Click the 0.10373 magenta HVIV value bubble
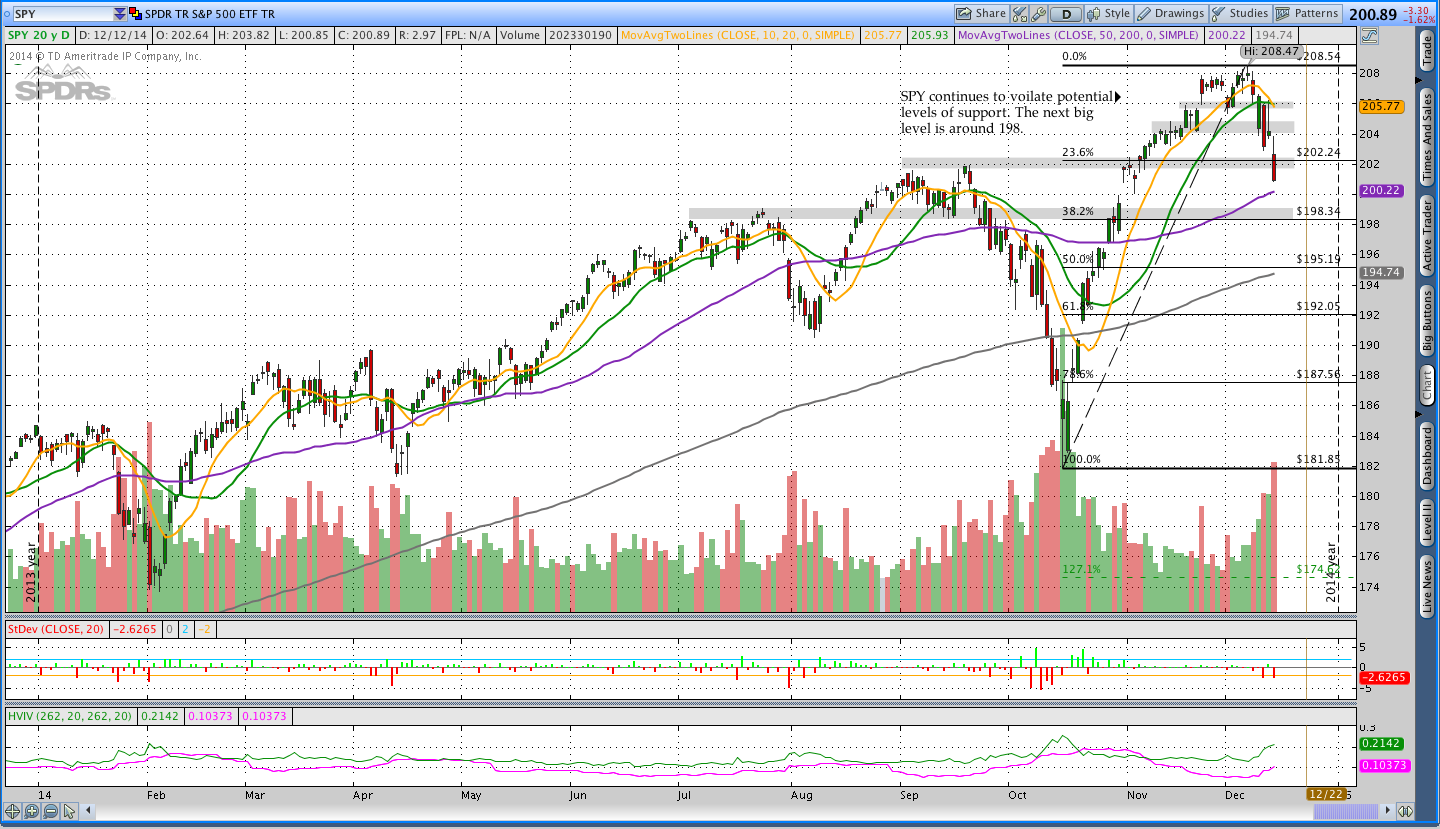 (x=1384, y=765)
